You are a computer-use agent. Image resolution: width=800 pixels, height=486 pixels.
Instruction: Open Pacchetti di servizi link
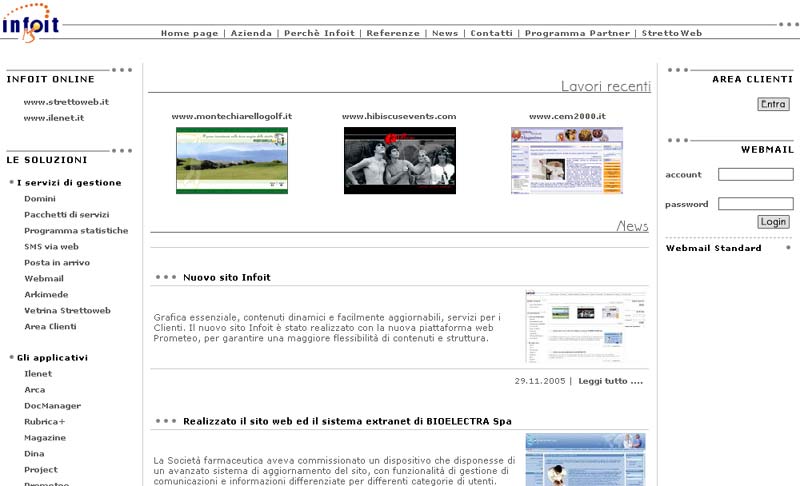point(66,215)
